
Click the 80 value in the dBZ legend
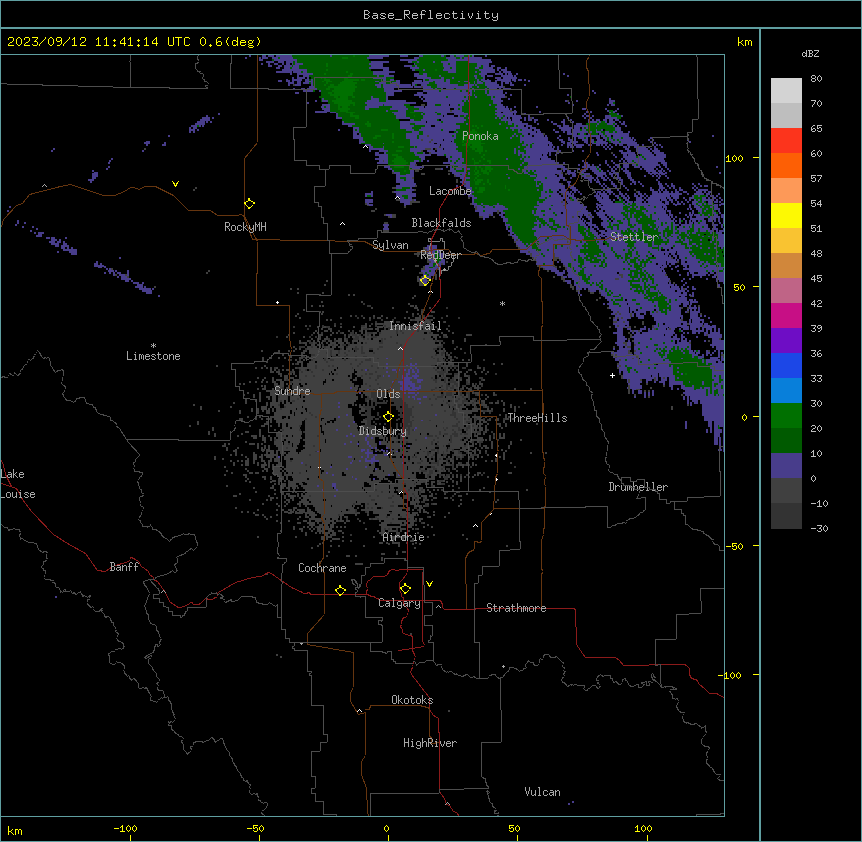(x=816, y=79)
